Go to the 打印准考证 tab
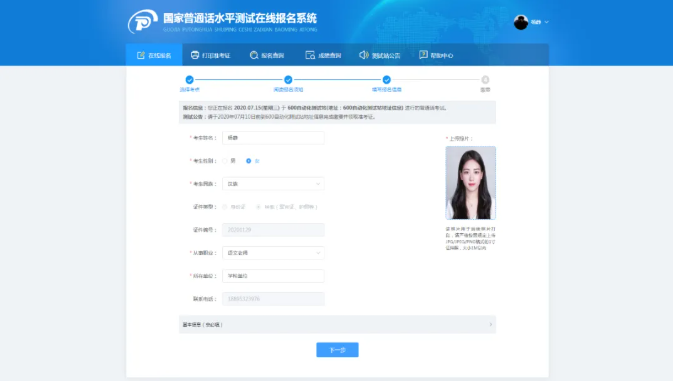Viewport: 673px width, 381px height. click(x=210, y=55)
